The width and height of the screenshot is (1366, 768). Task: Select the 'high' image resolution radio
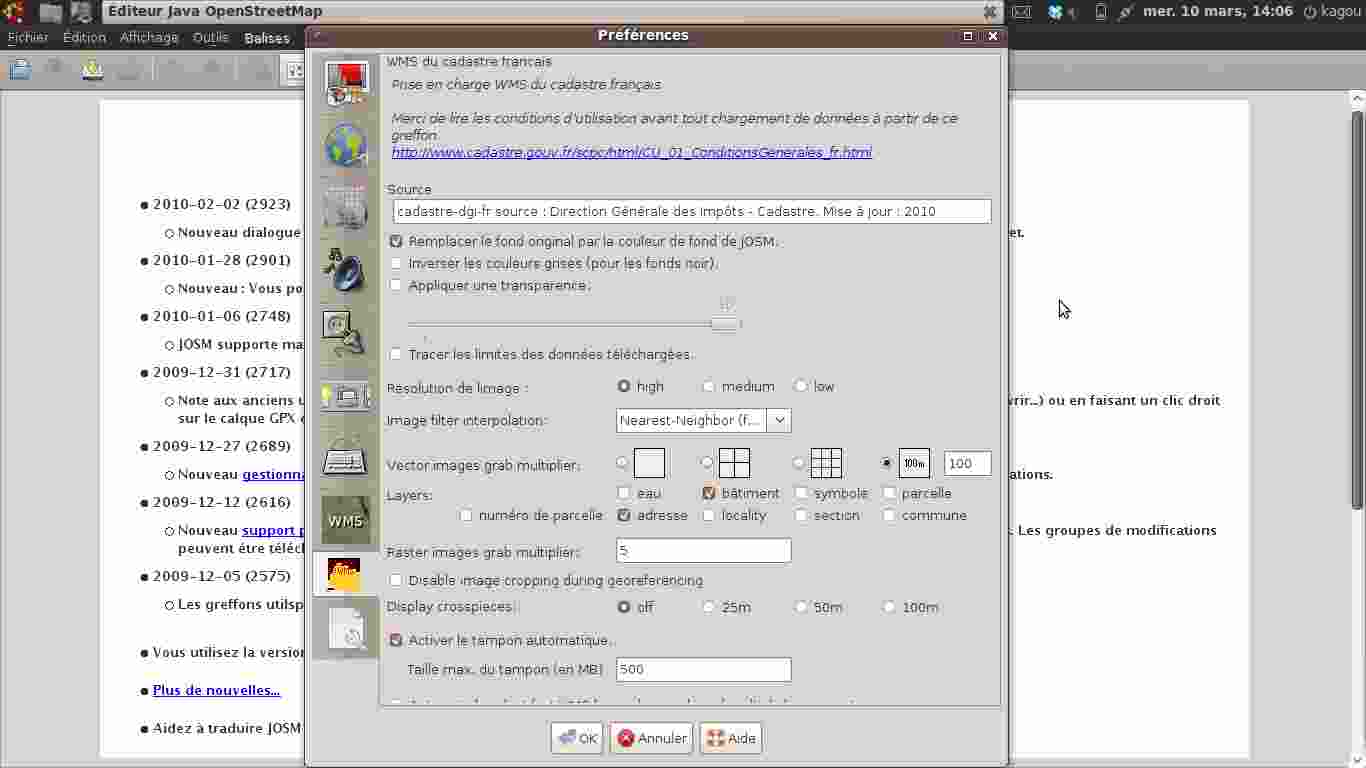coord(624,386)
